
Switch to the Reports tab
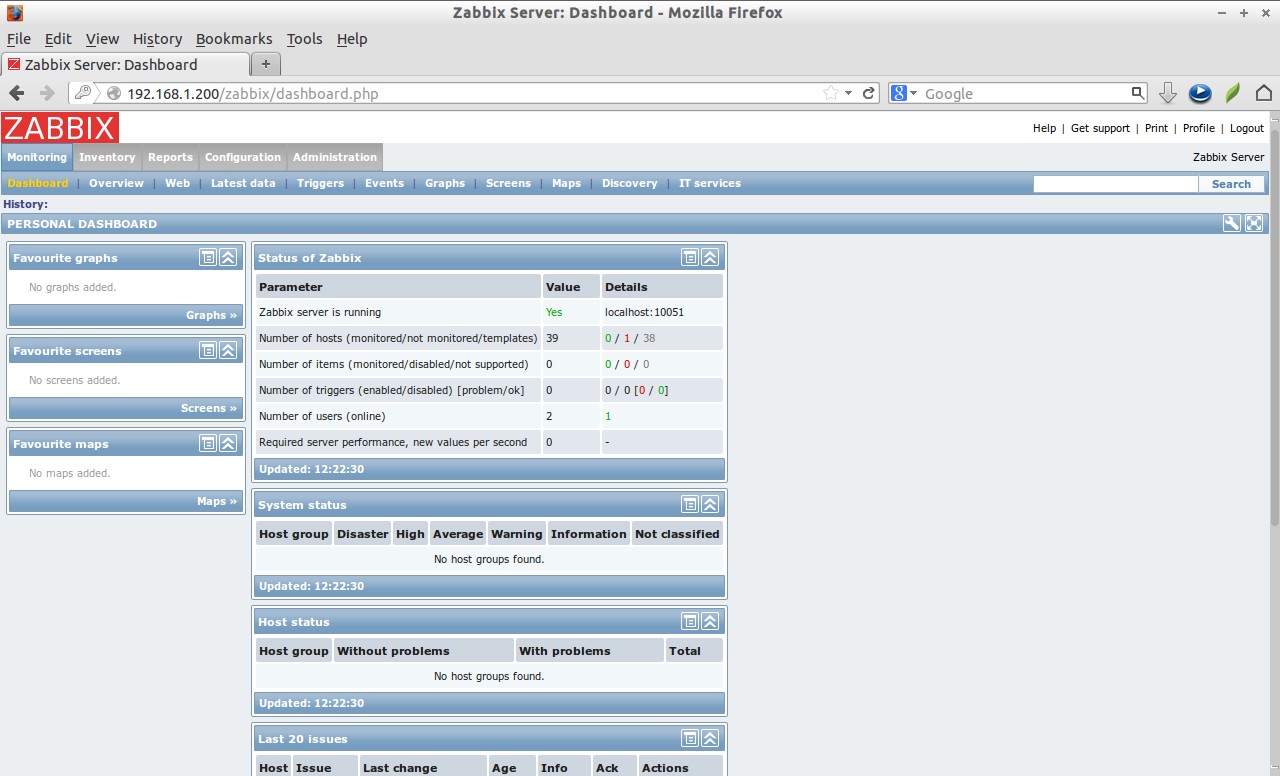pos(170,157)
